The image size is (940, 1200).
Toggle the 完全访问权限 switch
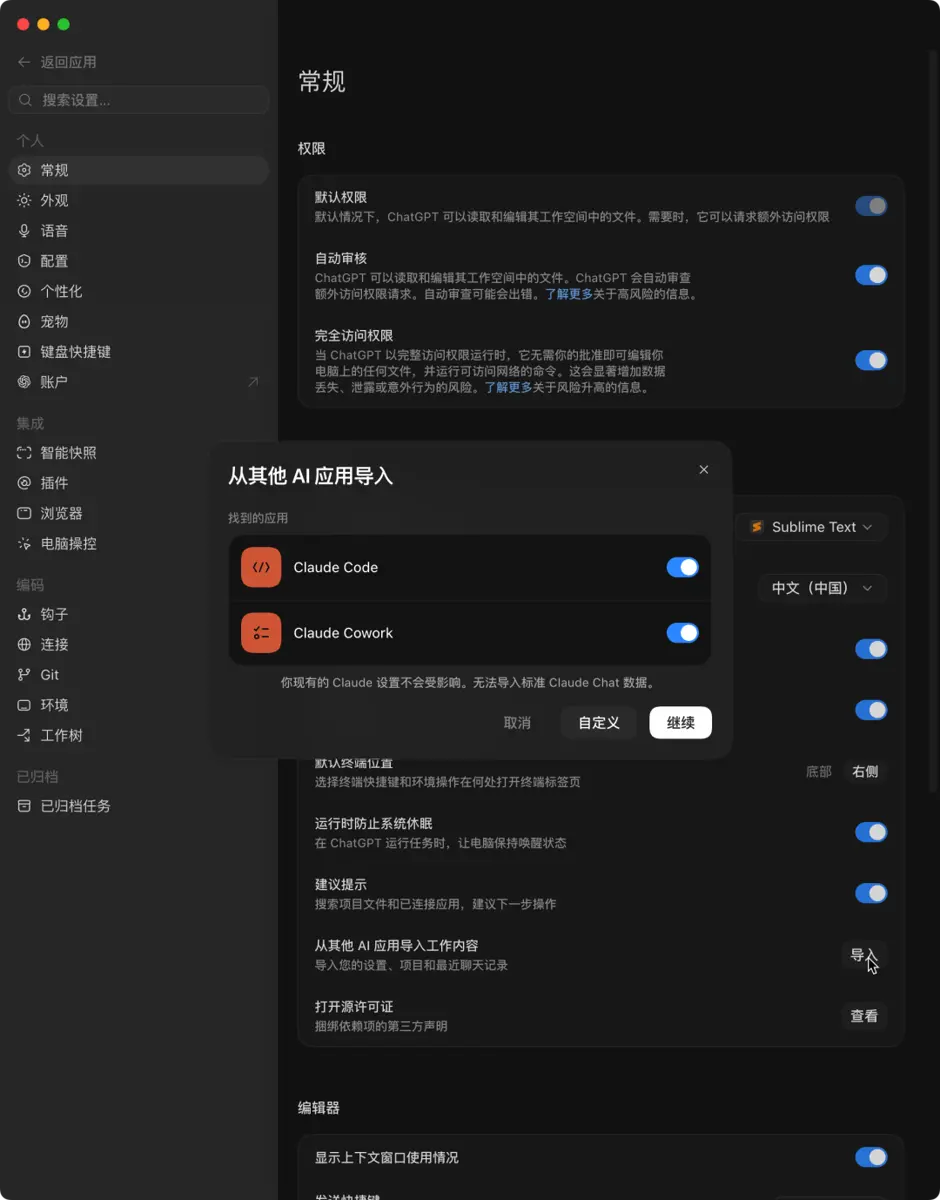[x=871, y=360]
